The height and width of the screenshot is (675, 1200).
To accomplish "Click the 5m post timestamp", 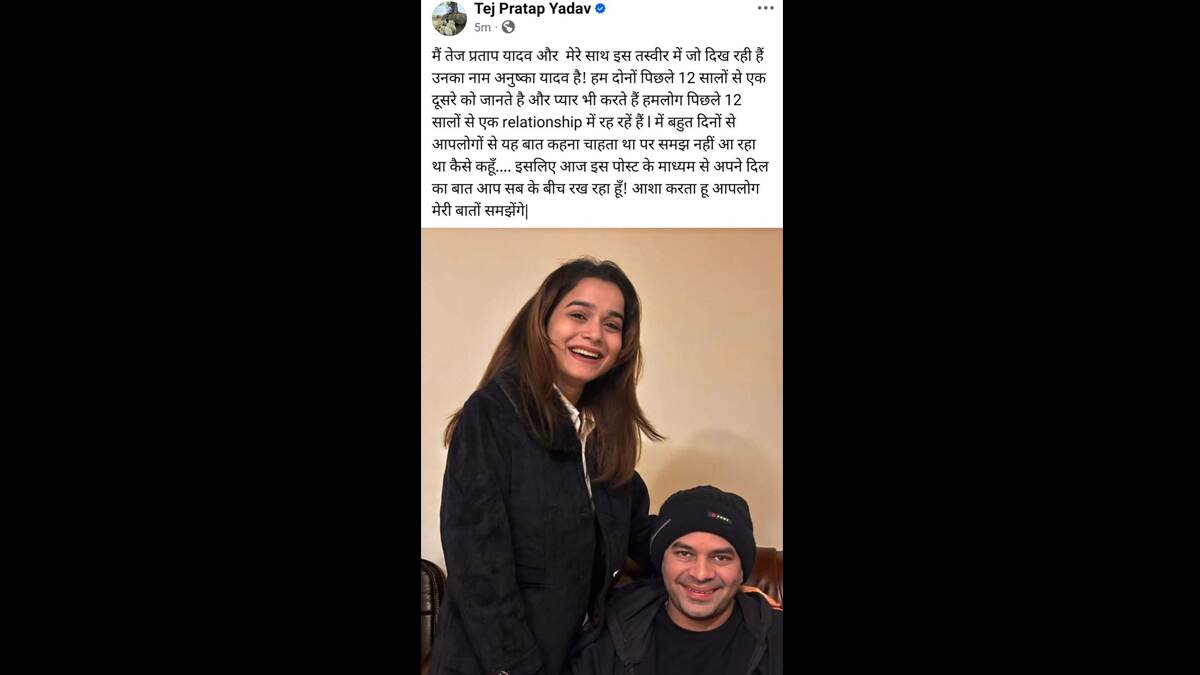I will click(482, 27).
